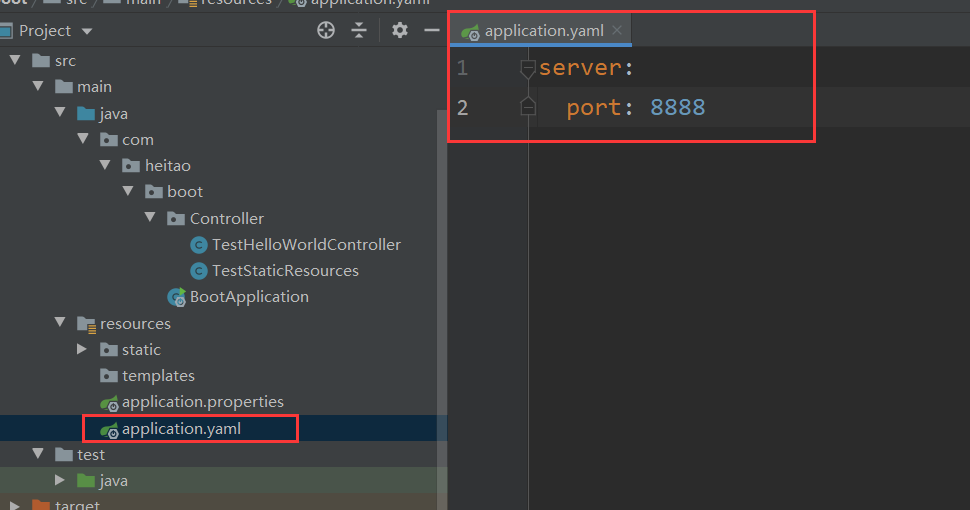Close the application.yaml editor tab
Screen dimensions: 970x510
[617, 30]
